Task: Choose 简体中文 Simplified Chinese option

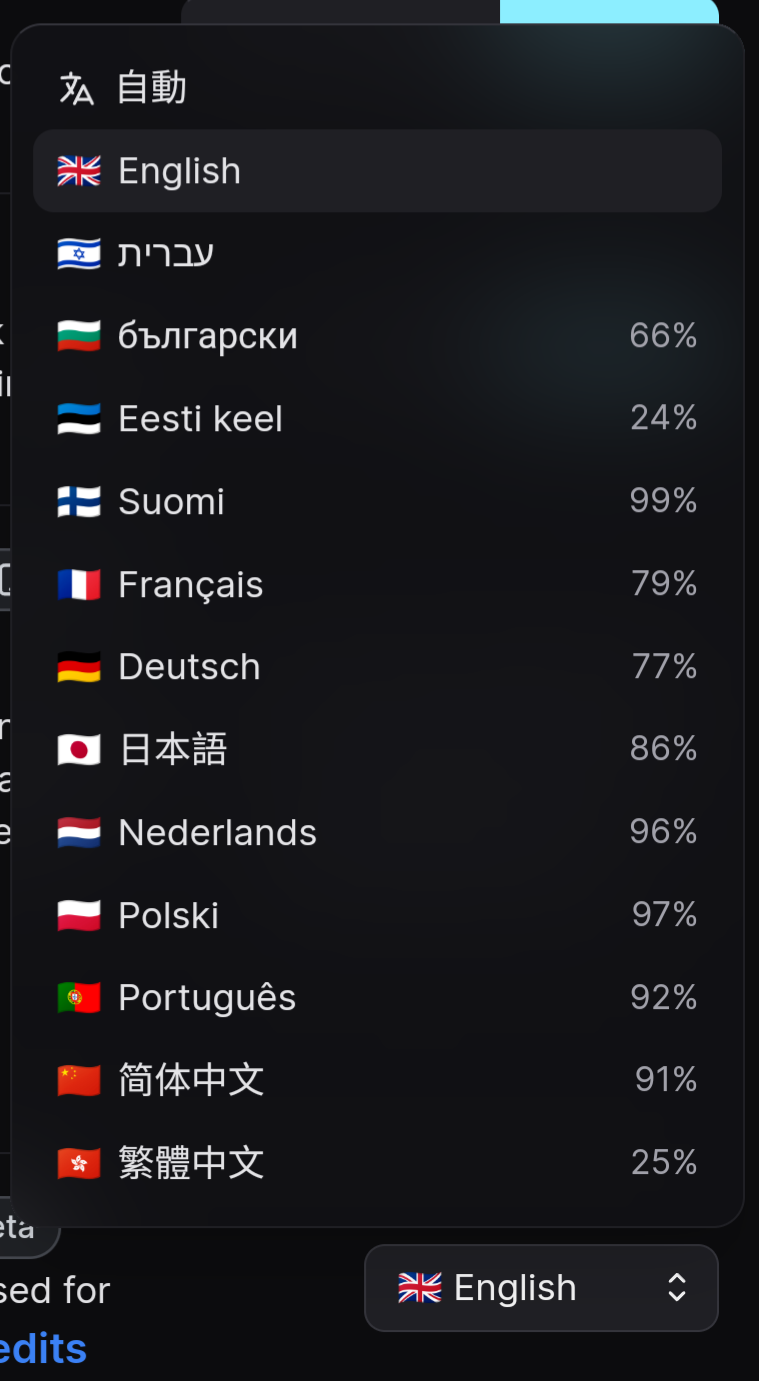Action: coord(378,1080)
